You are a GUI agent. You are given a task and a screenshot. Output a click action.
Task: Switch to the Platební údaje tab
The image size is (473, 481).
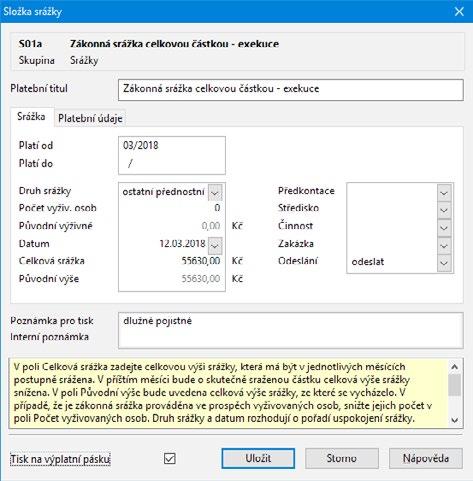coord(90,118)
